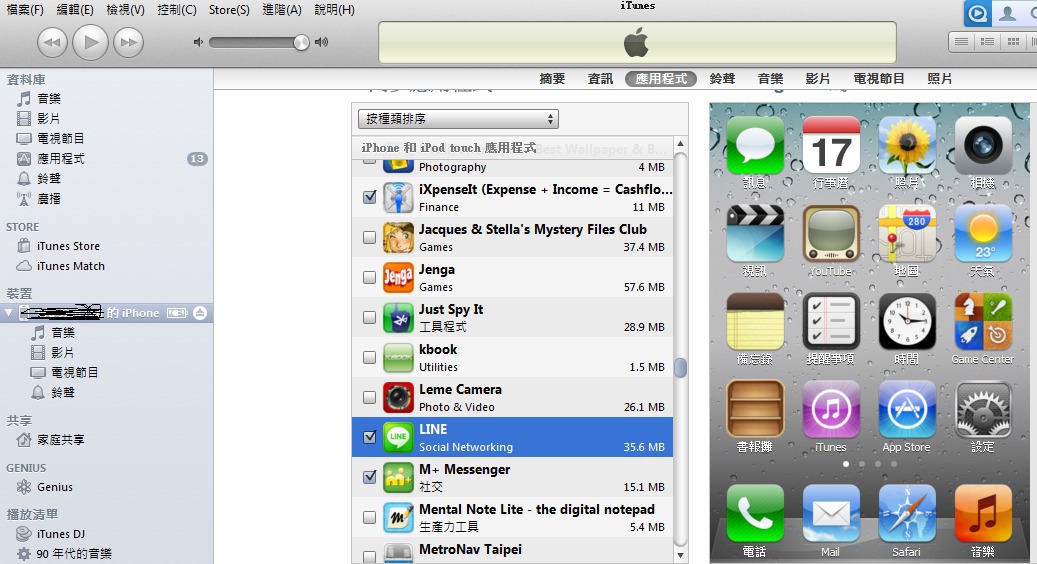Switch to the 資訊 tab
Image resolution: width=1037 pixels, height=564 pixels.
pyautogui.click(x=601, y=79)
